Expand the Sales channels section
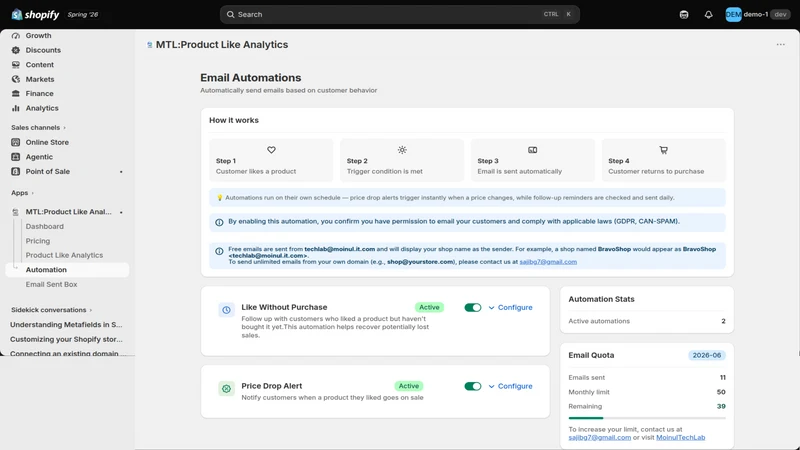This screenshot has width=800, height=450. pos(39,128)
